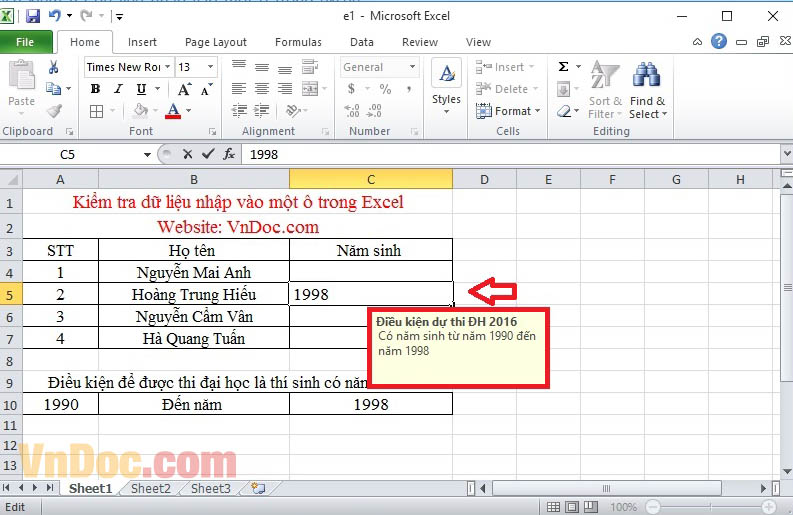793x515 pixels.
Task: Apply the comma style
Action: (x=408, y=90)
